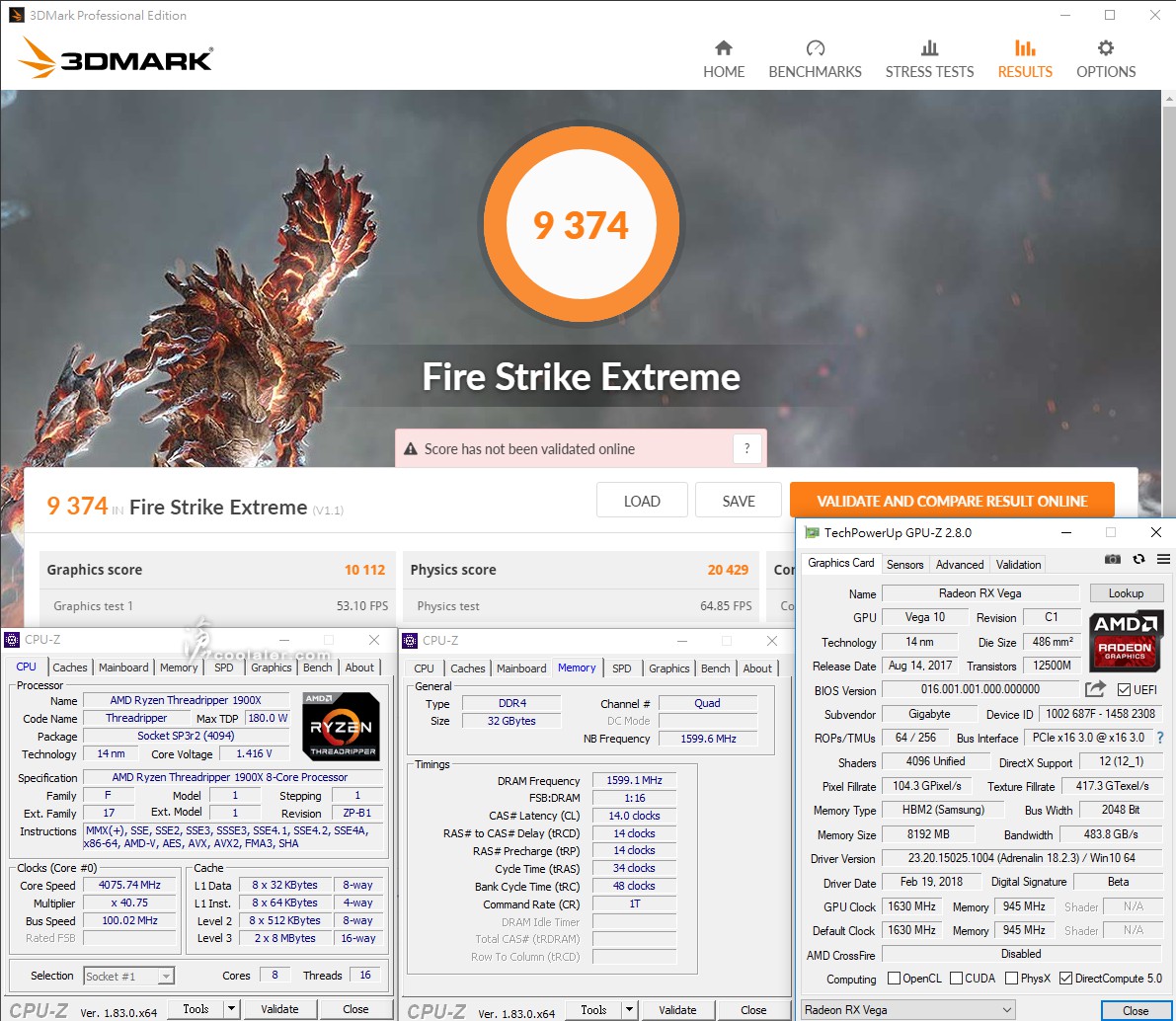Click Graphics test 1 53.10 FPS row
Image resolution: width=1176 pixels, height=1021 pixels.
217,605
